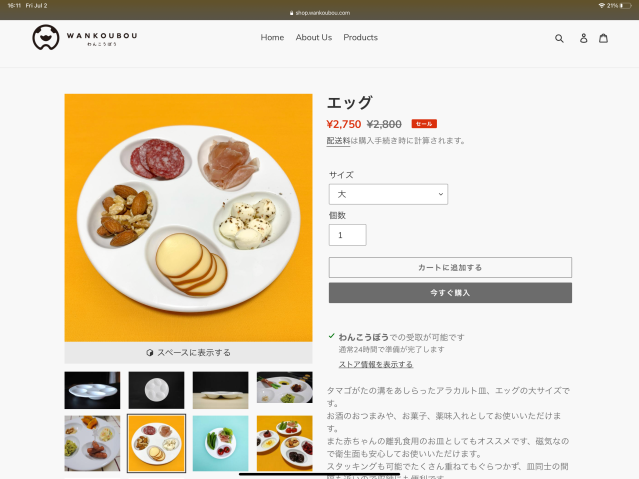Click the 今すぐ購入 buy now button

(x=450, y=293)
